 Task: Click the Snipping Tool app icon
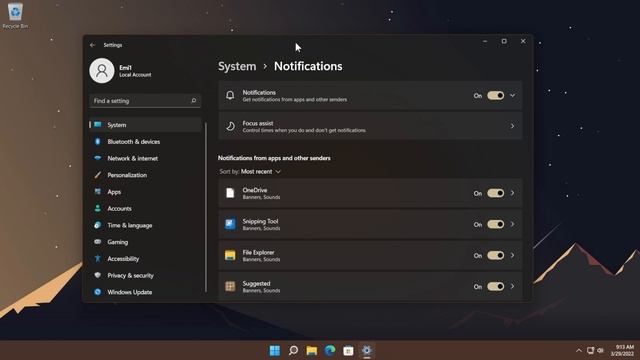click(x=230, y=224)
